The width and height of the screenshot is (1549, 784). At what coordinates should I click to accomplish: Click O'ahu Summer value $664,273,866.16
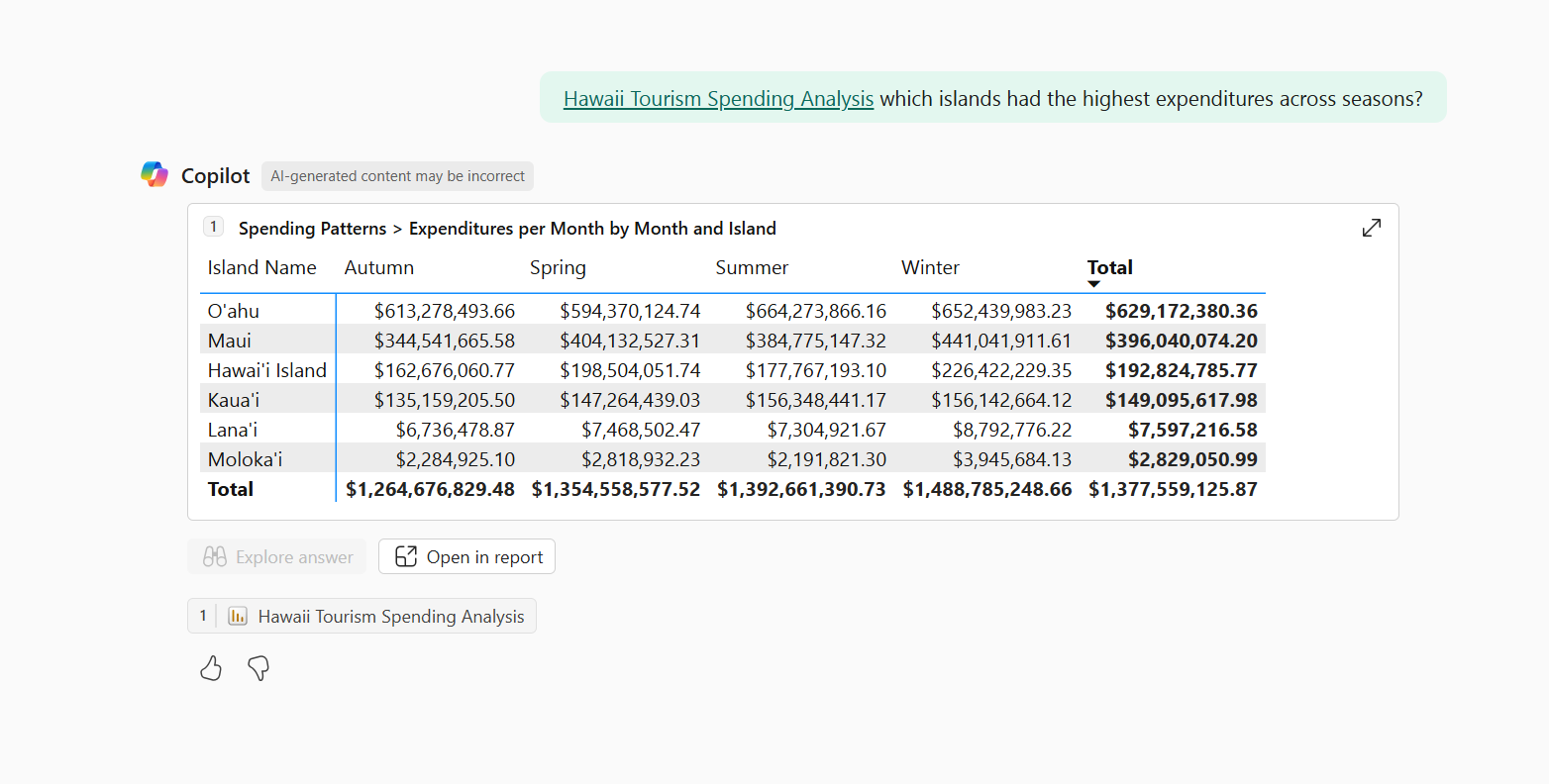pyautogui.click(x=816, y=311)
